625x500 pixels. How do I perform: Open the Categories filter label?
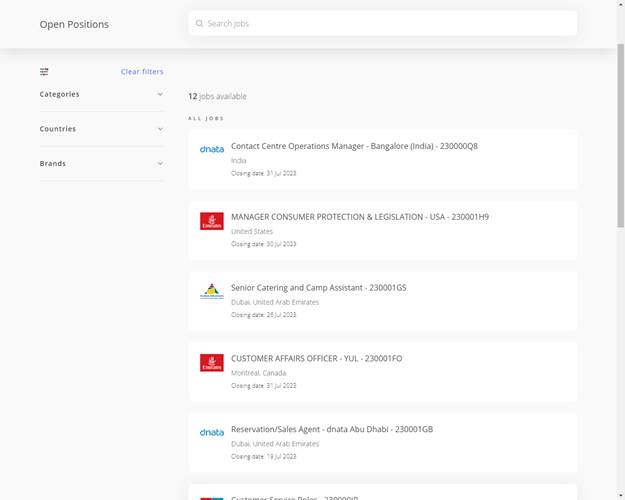click(x=59, y=94)
